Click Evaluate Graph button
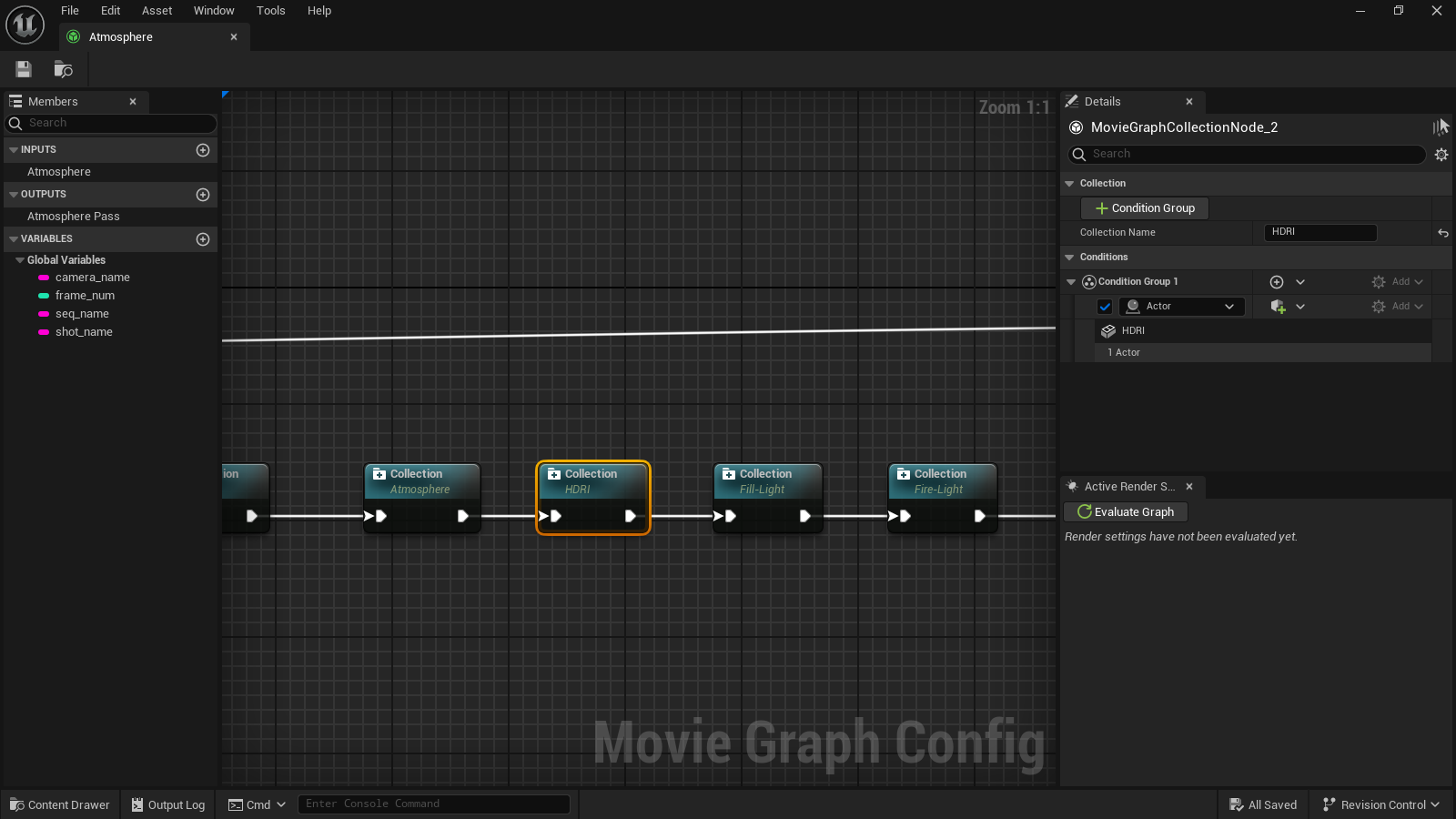 [1126, 512]
